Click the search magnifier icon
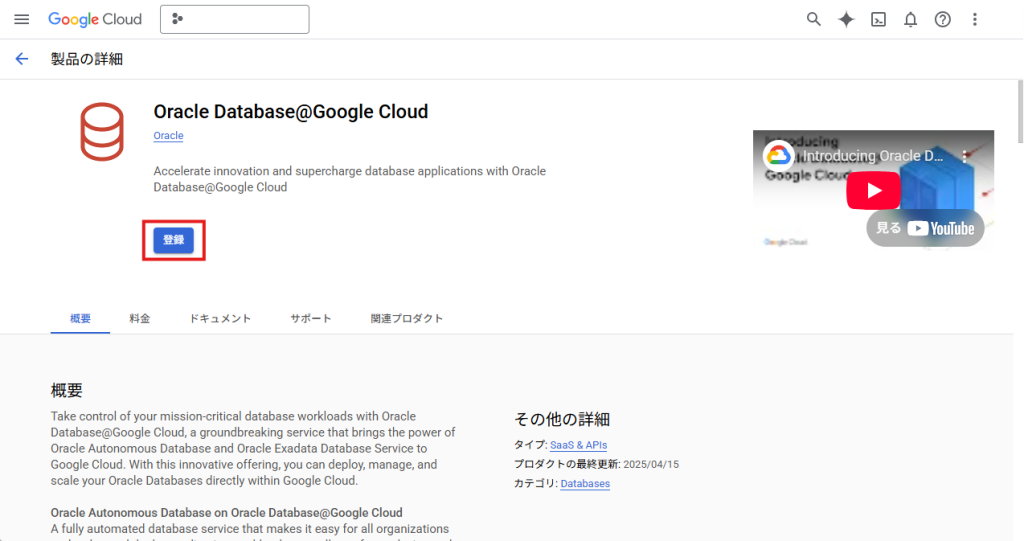 point(814,19)
